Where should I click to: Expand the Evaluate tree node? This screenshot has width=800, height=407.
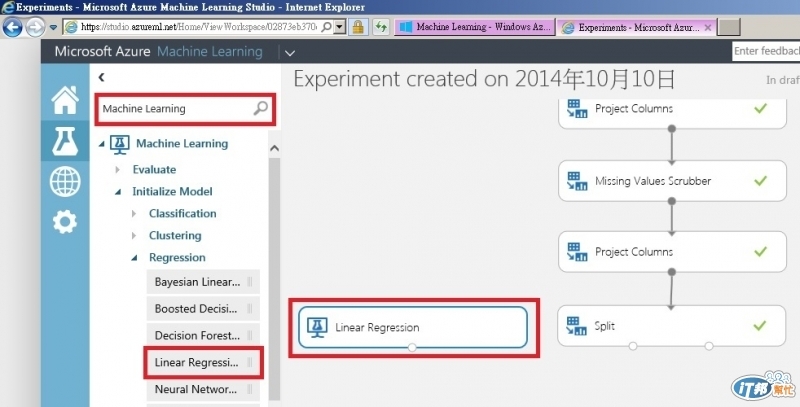117,169
